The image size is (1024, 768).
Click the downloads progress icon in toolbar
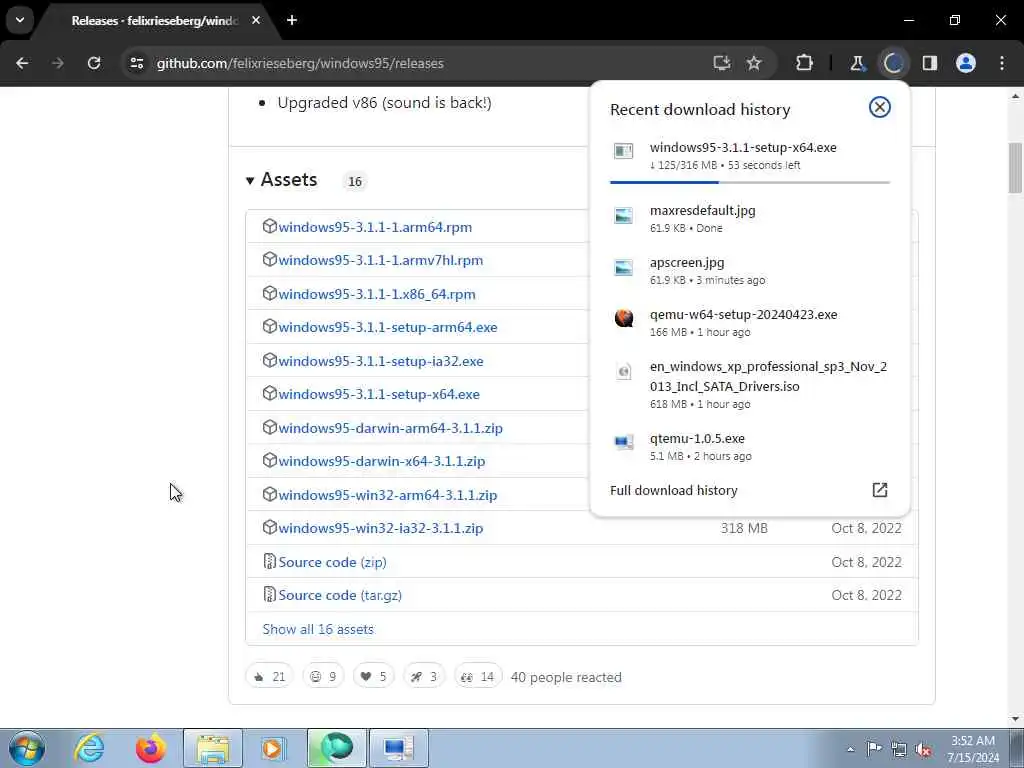coord(893,63)
